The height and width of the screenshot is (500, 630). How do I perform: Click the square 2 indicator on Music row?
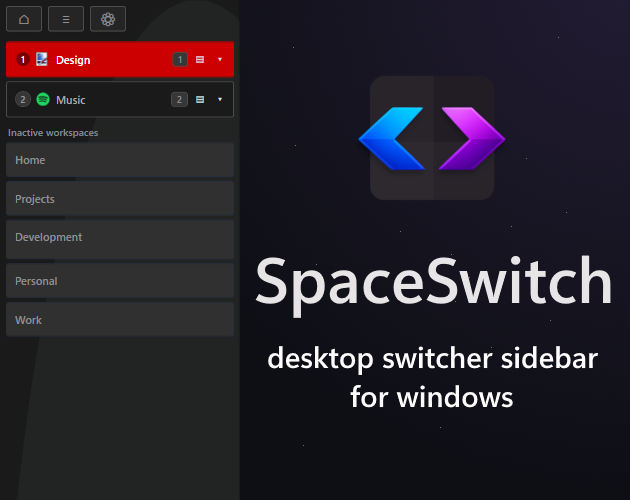(179, 99)
